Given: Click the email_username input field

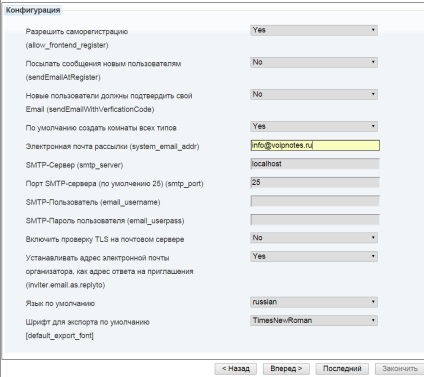Looking at the screenshot, I should click(315, 201).
